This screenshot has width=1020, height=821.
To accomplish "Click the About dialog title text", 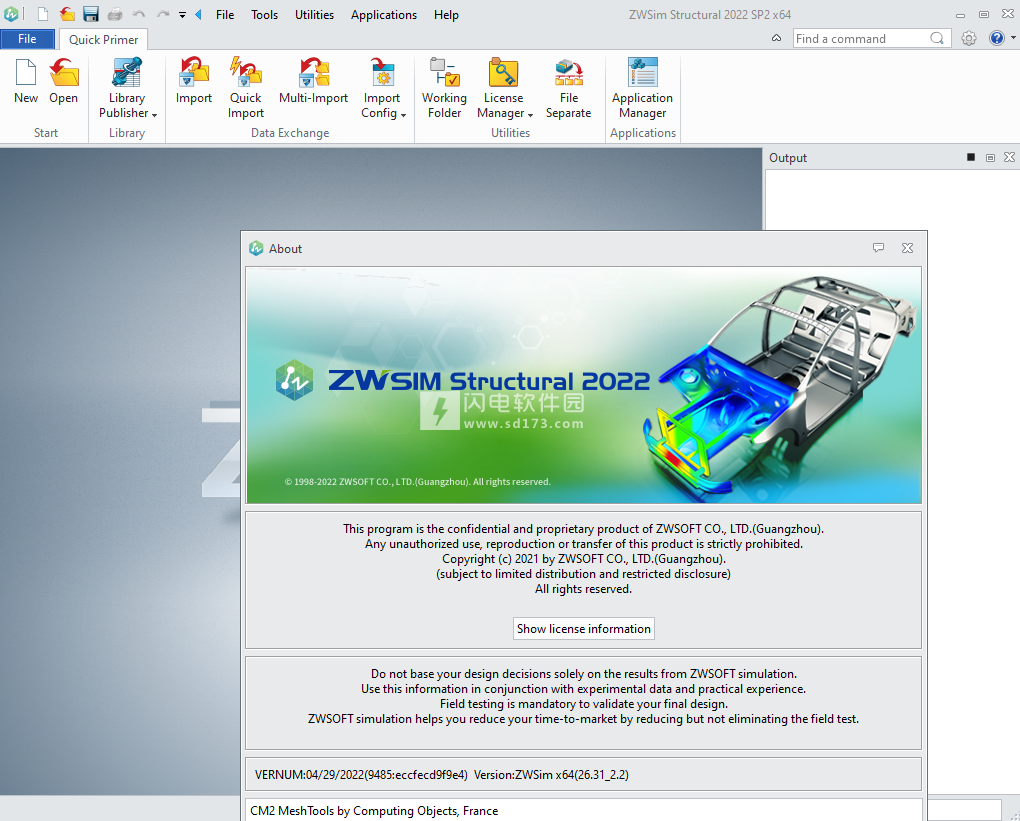I will point(286,249).
